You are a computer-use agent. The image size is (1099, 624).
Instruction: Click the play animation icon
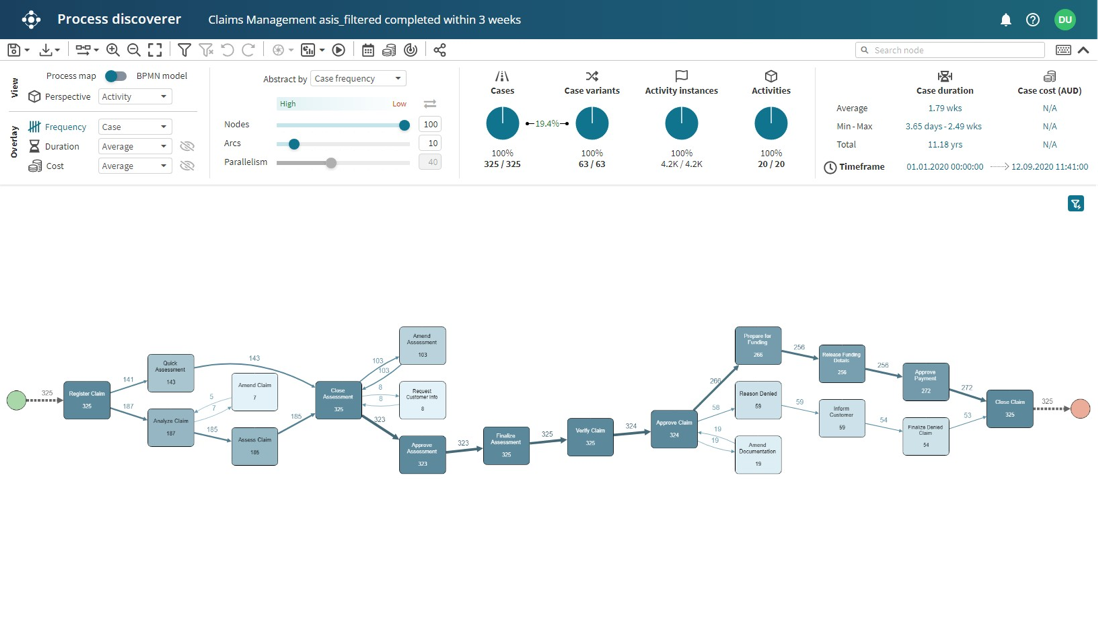[339, 50]
